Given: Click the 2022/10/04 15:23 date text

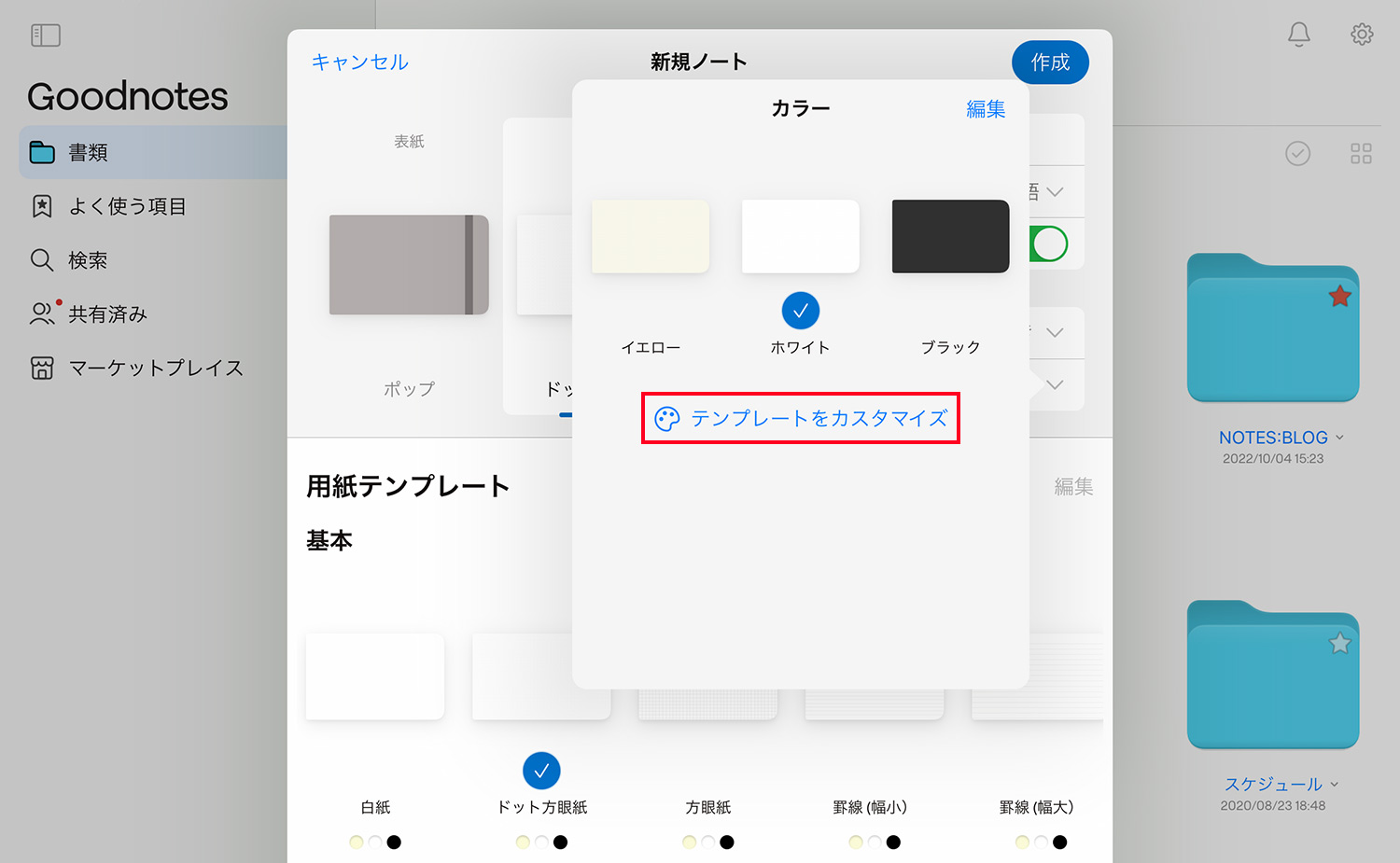Looking at the screenshot, I should coord(1273,459).
